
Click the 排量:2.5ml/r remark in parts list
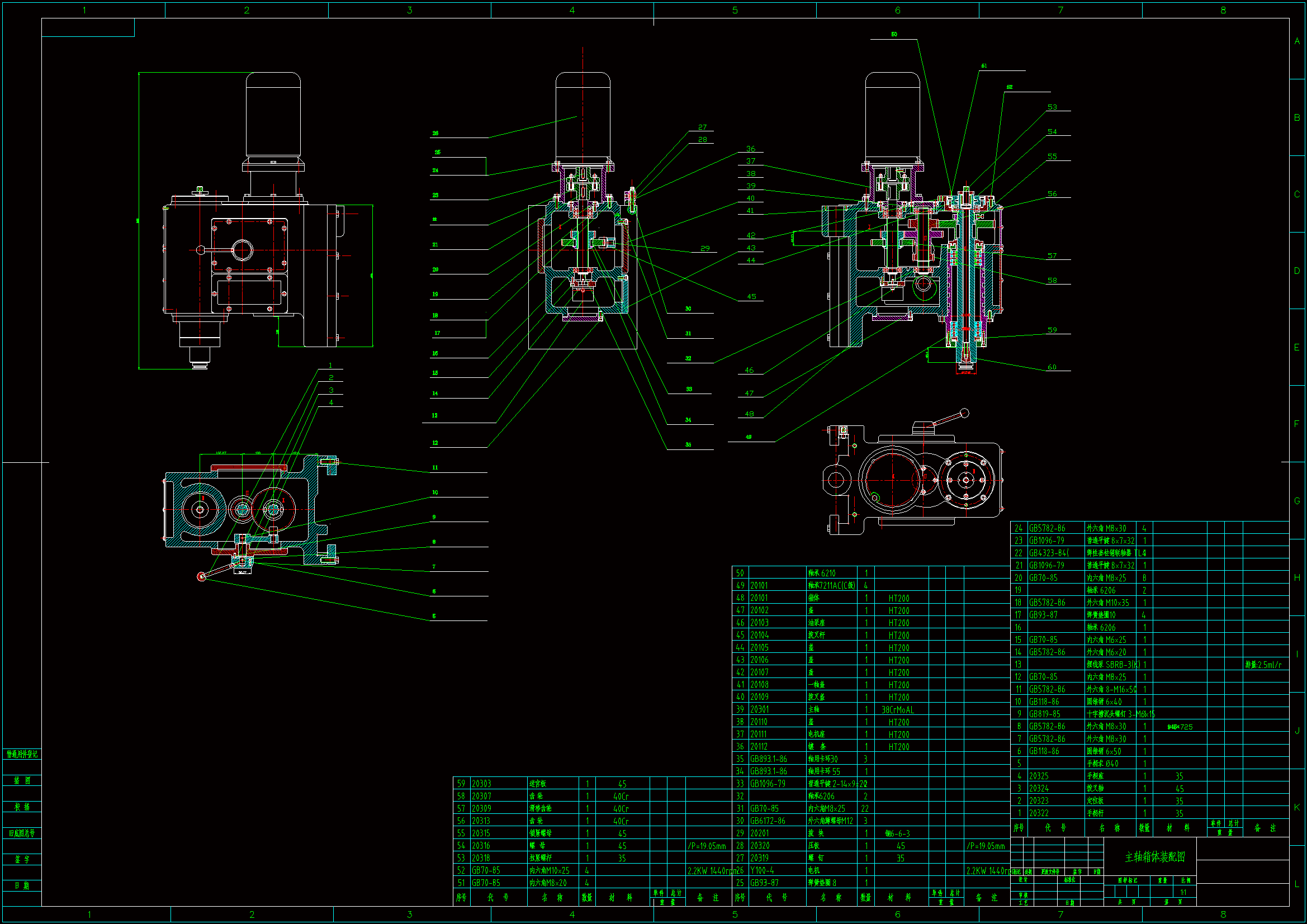pos(1263,665)
